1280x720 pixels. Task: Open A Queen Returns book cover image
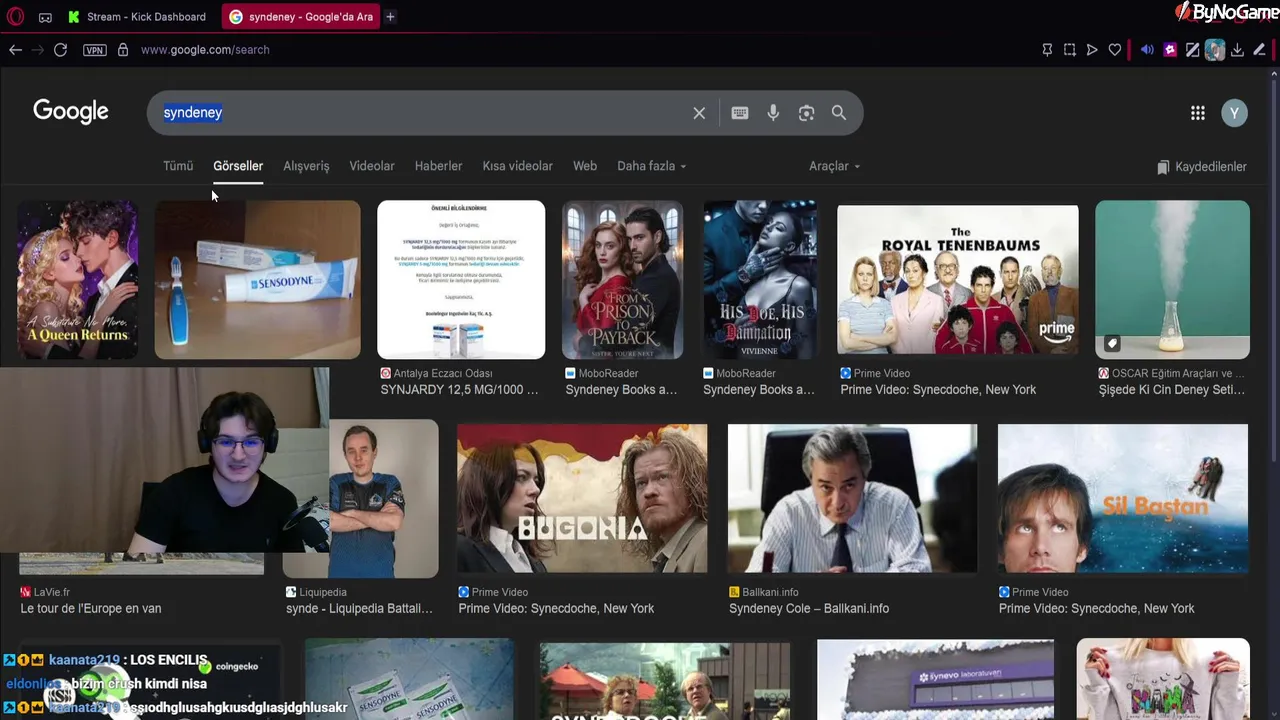78,280
